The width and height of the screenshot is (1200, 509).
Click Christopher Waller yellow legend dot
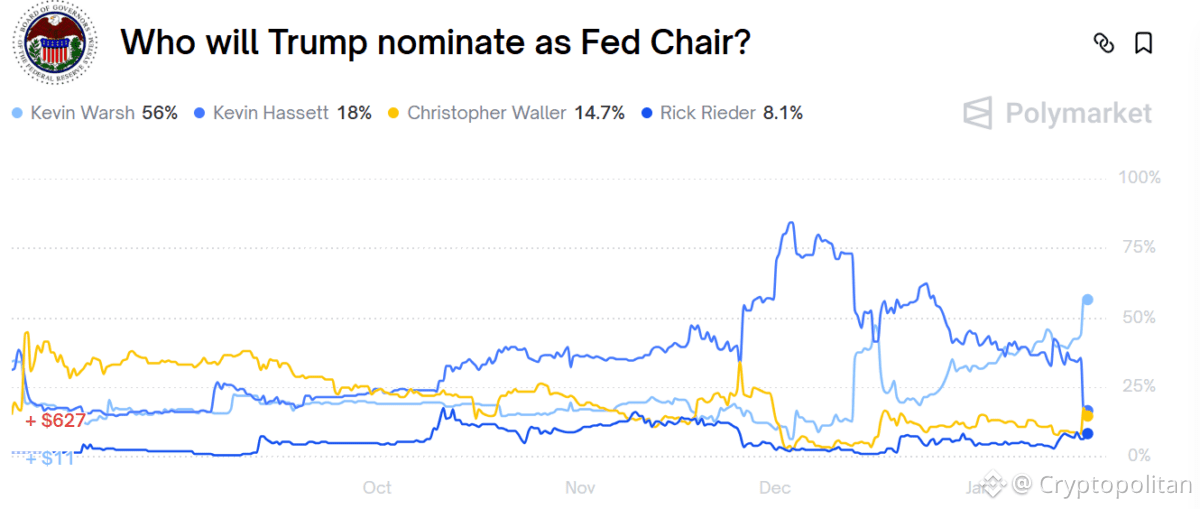[x=394, y=113]
